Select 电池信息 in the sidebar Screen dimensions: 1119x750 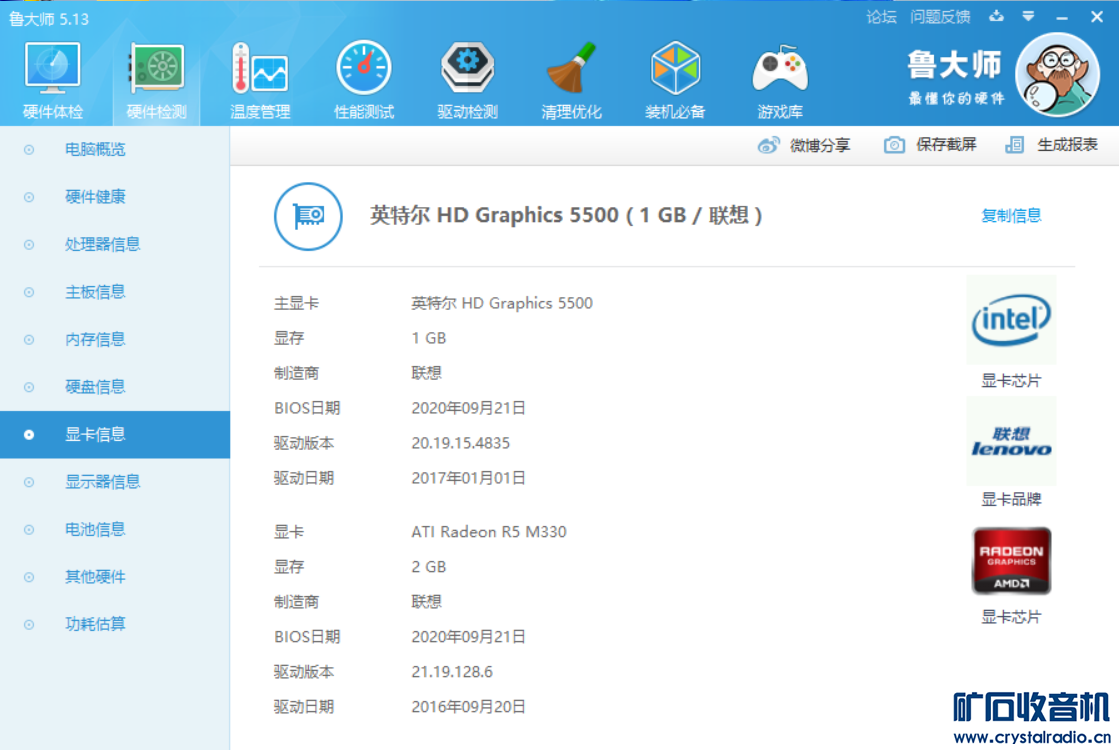pyautogui.click(x=115, y=529)
